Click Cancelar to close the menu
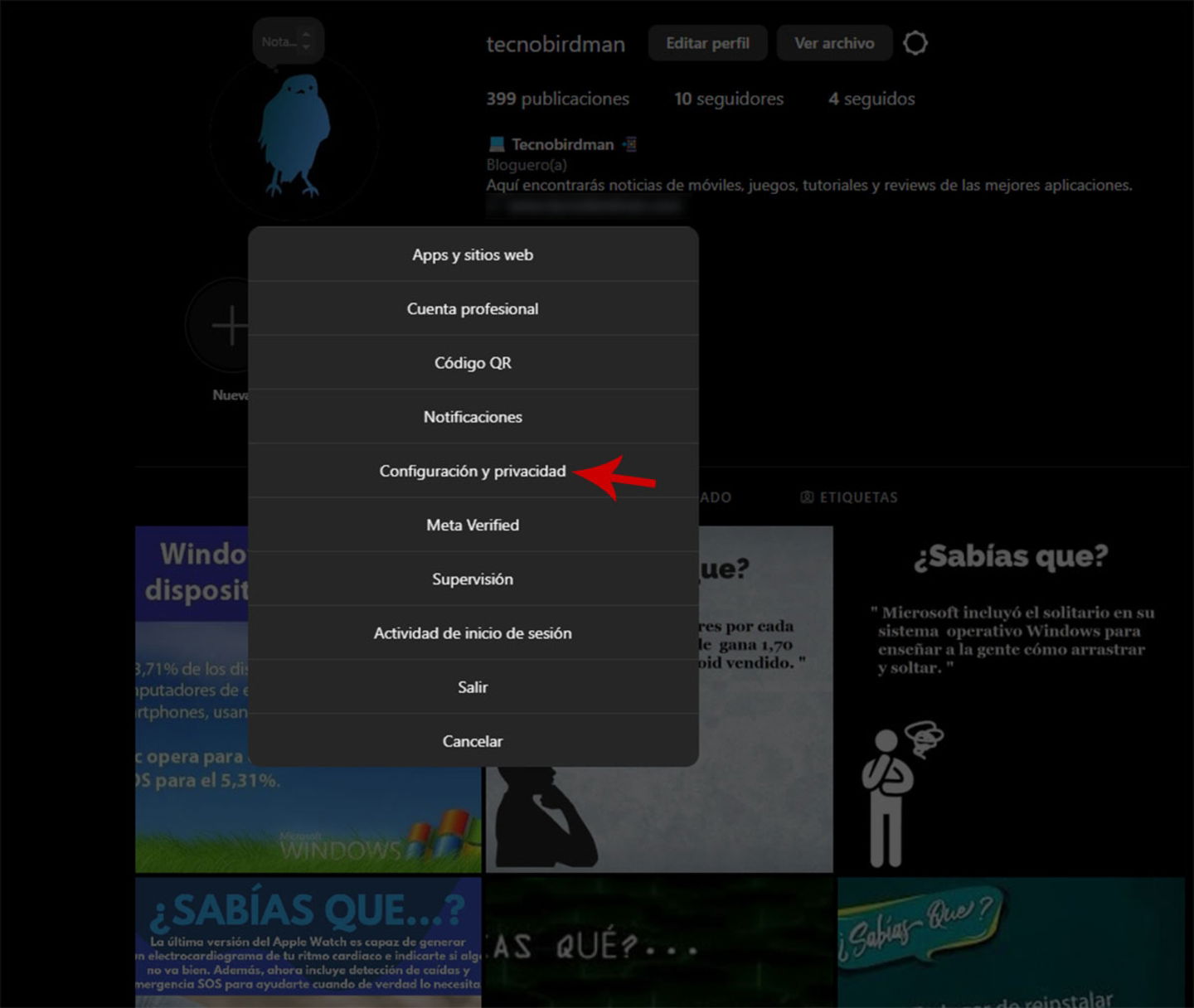This screenshot has width=1194, height=1008. [473, 740]
